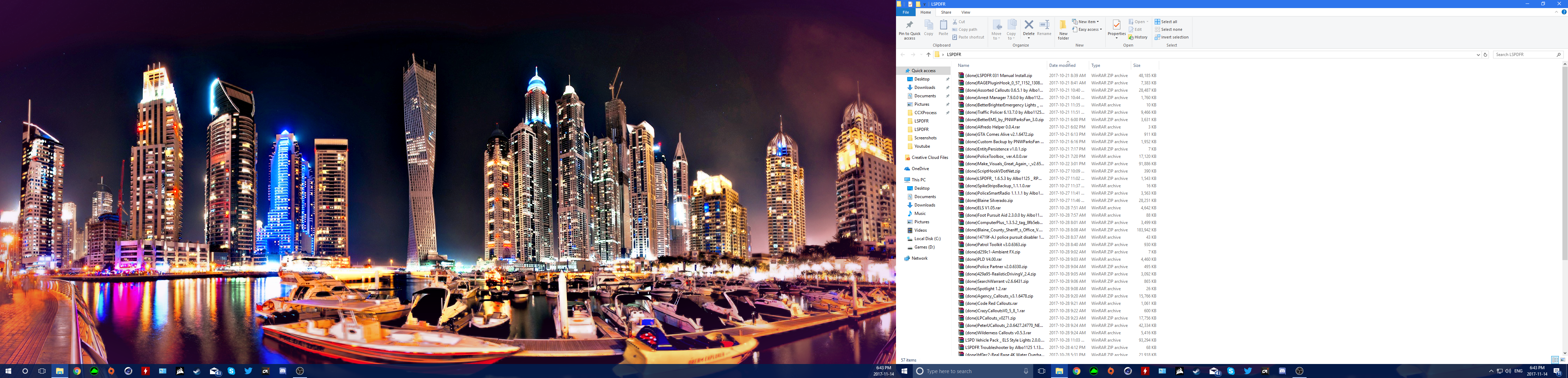This screenshot has height=378, width=1568.
Task: Open History in the Open group
Action: 1137,37
